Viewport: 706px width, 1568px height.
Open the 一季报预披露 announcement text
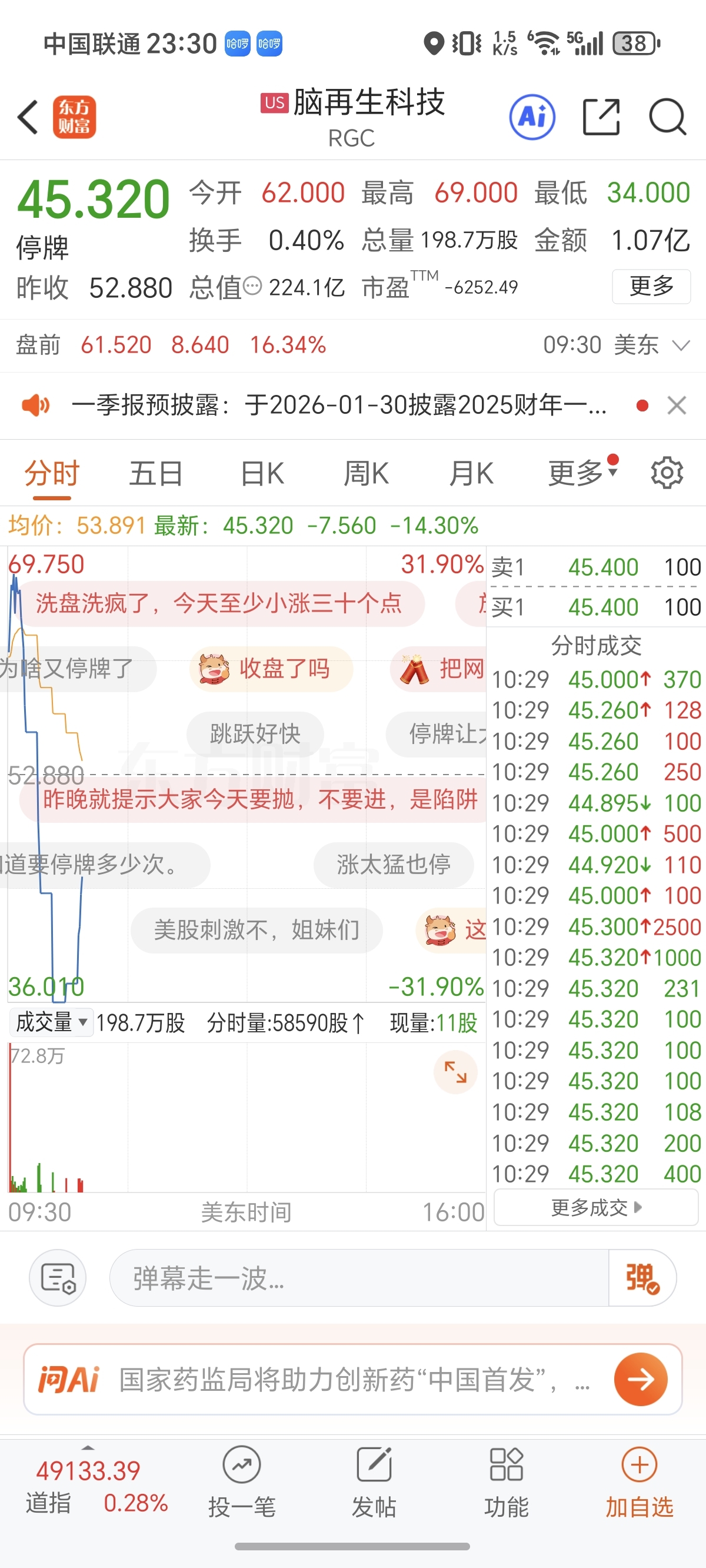point(339,406)
